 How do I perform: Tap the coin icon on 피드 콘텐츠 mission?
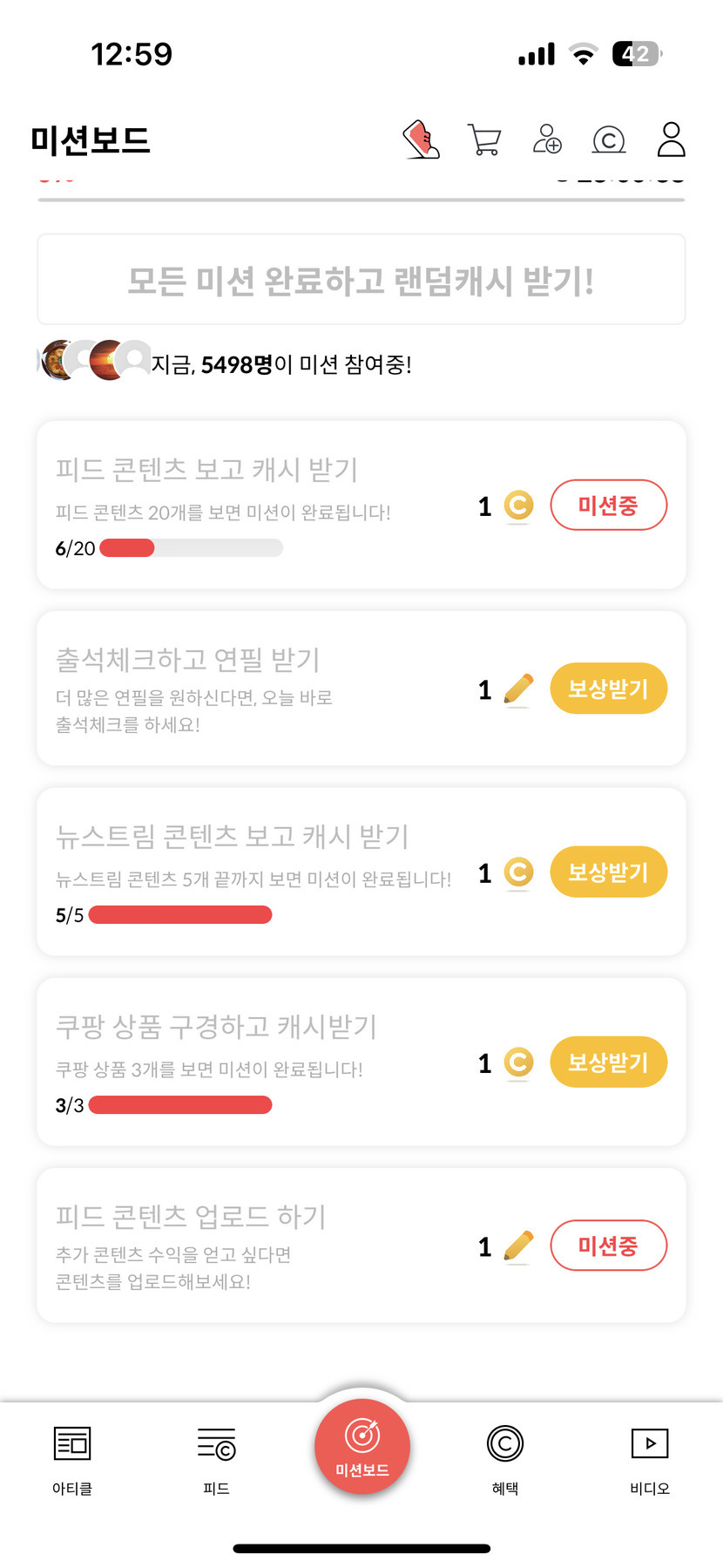point(518,506)
